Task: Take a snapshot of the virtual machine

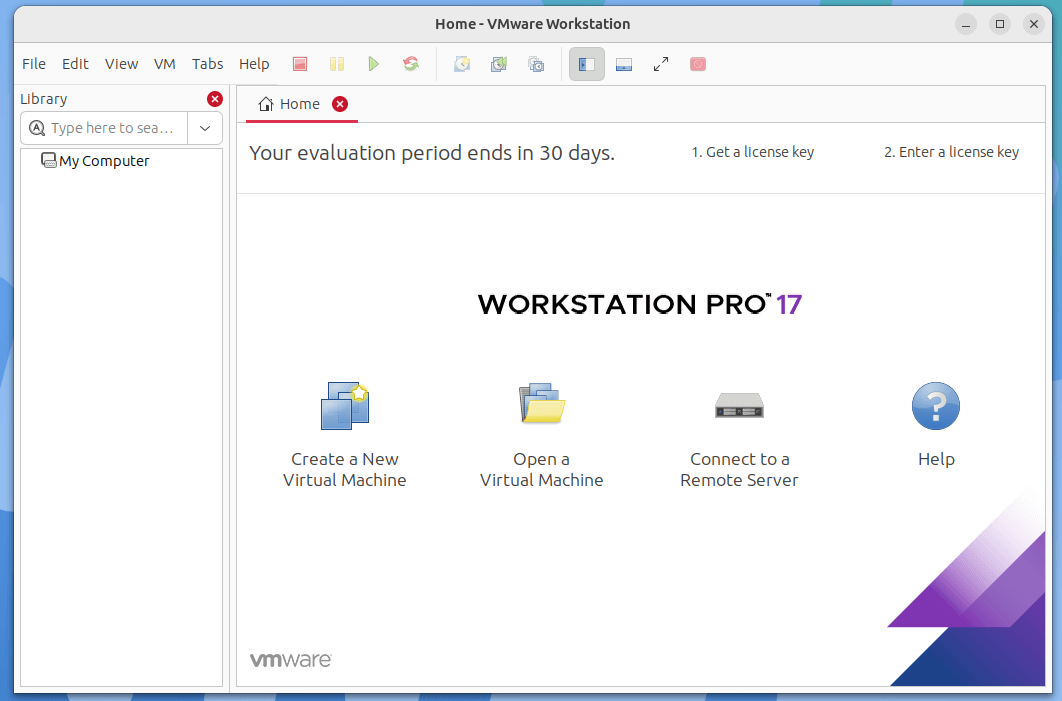Action: coord(461,63)
